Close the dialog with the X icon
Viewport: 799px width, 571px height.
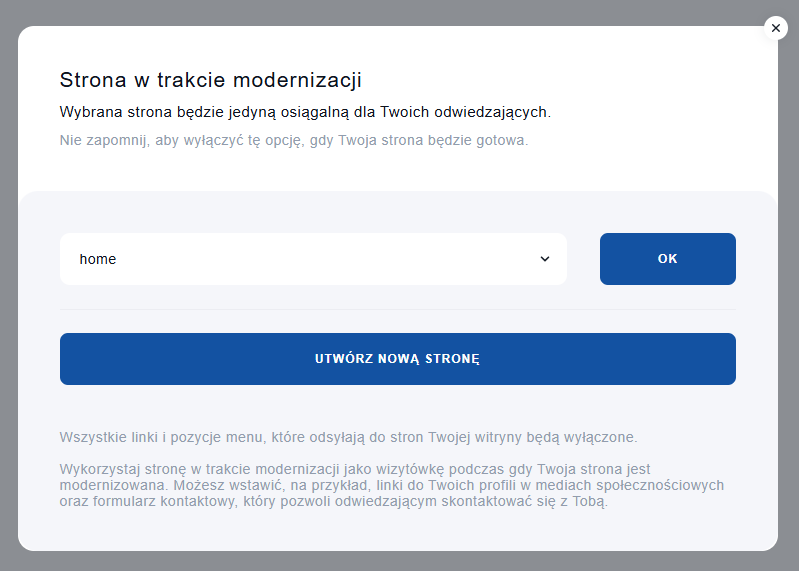click(x=776, y=28)
